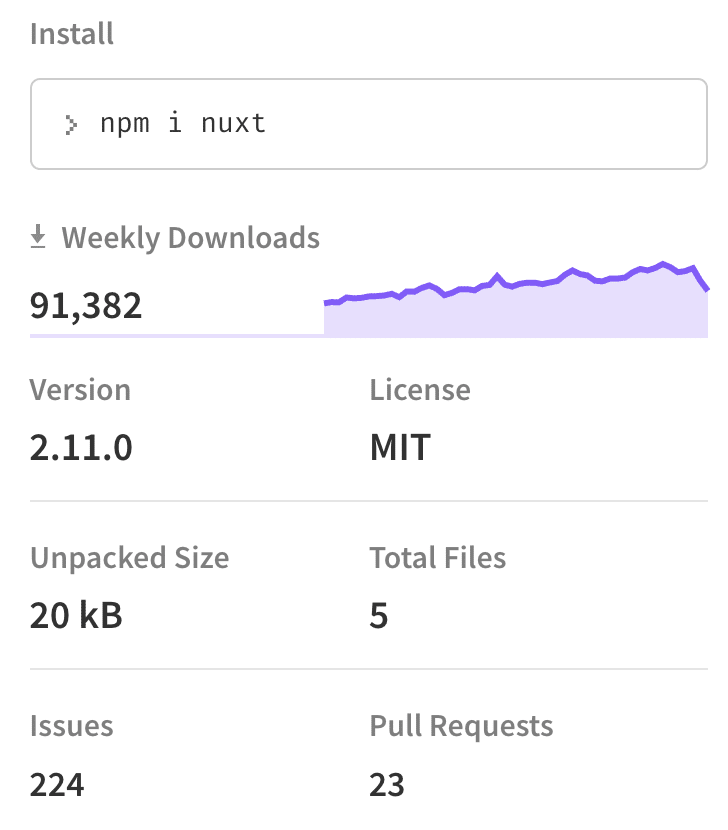
Task: Click the Total Files label
Action: pyautogui.click(x=438, y=557)
